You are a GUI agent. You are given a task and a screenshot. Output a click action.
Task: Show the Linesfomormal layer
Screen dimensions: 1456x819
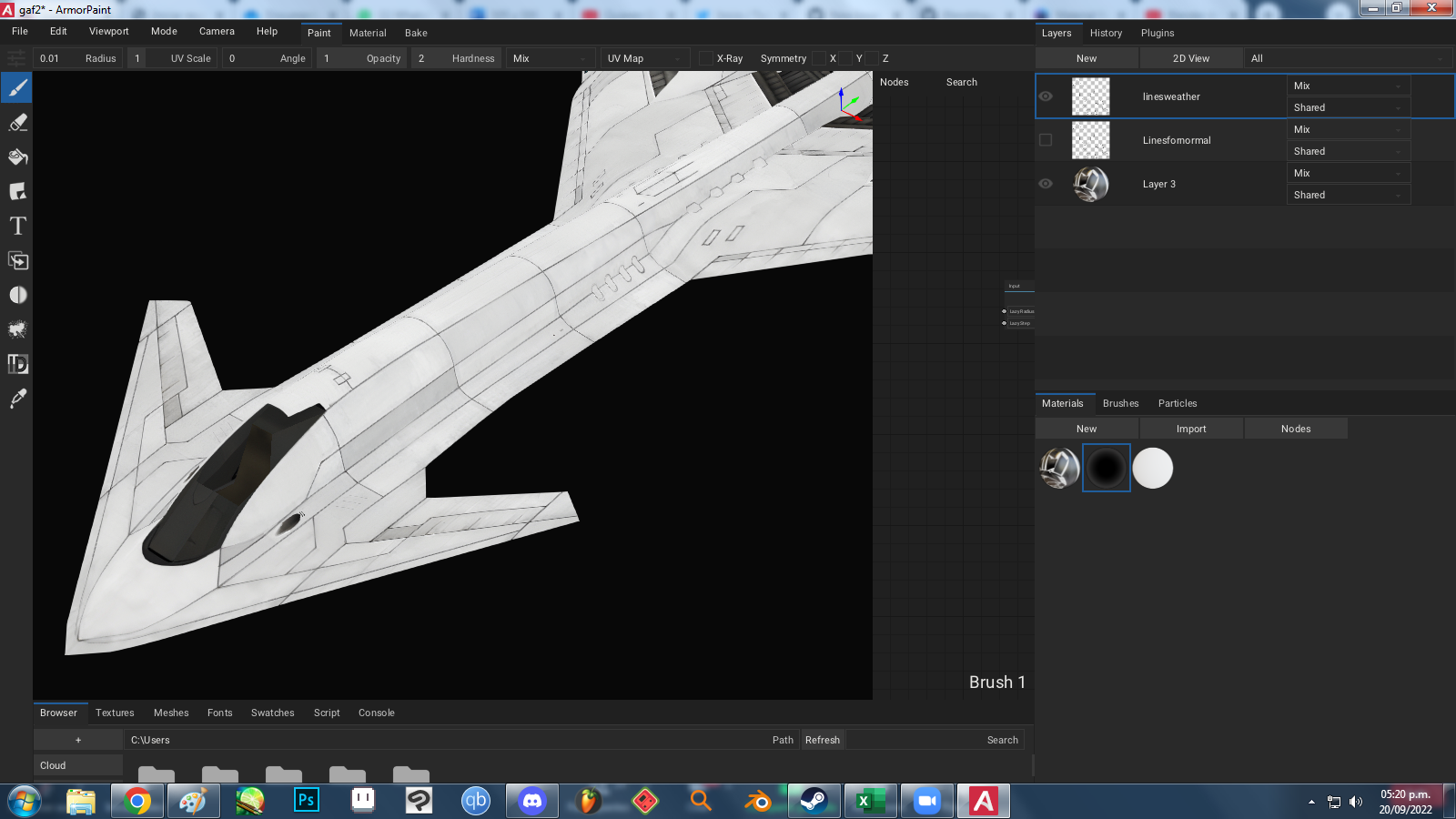1046,140
